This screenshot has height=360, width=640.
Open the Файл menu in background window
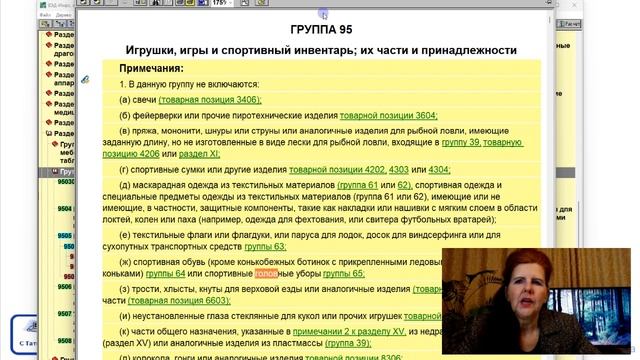(45, 15)
